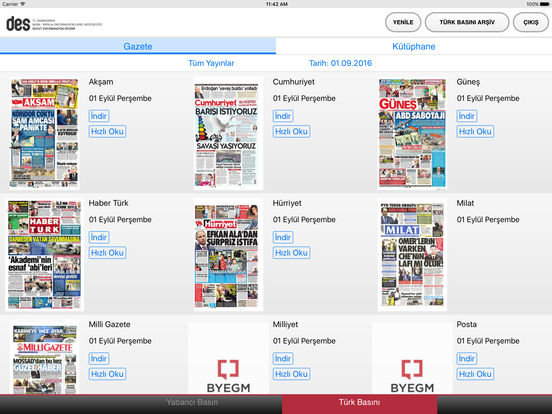Download Milliyet with İndir

pyautogui.click(x=283, y=359)
